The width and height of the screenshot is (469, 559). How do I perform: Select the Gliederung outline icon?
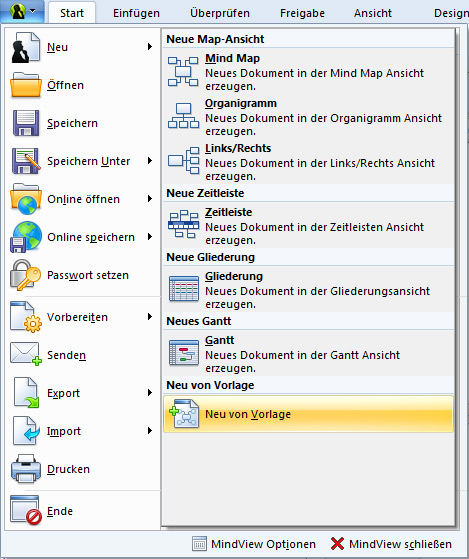coord(183,289)
